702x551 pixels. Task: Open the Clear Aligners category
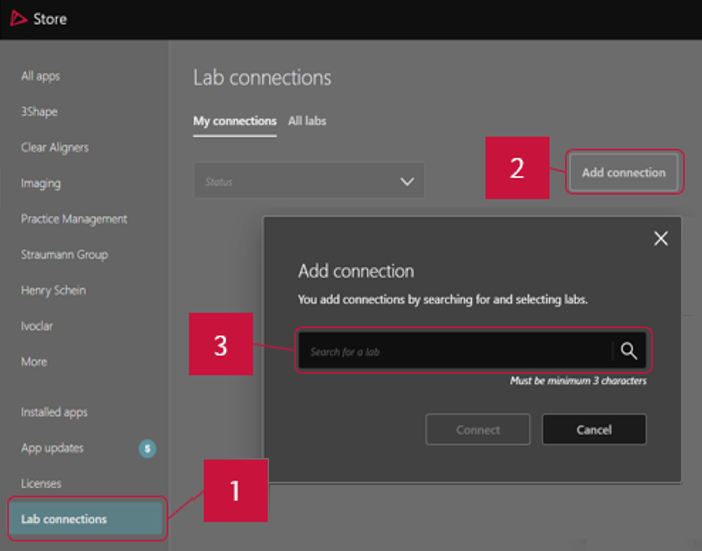tap(55, 147)
